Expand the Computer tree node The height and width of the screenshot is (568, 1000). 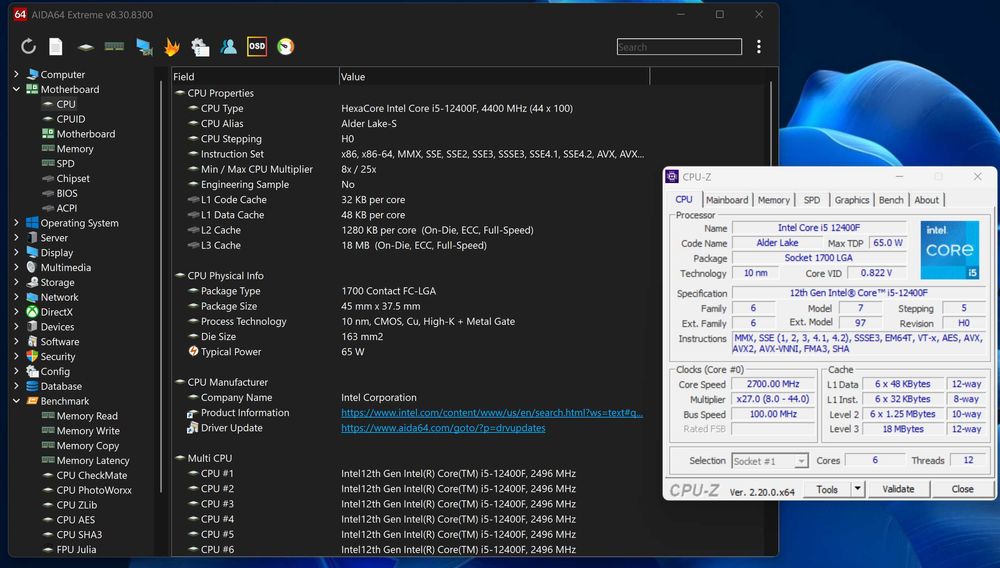tap(17, 74)
